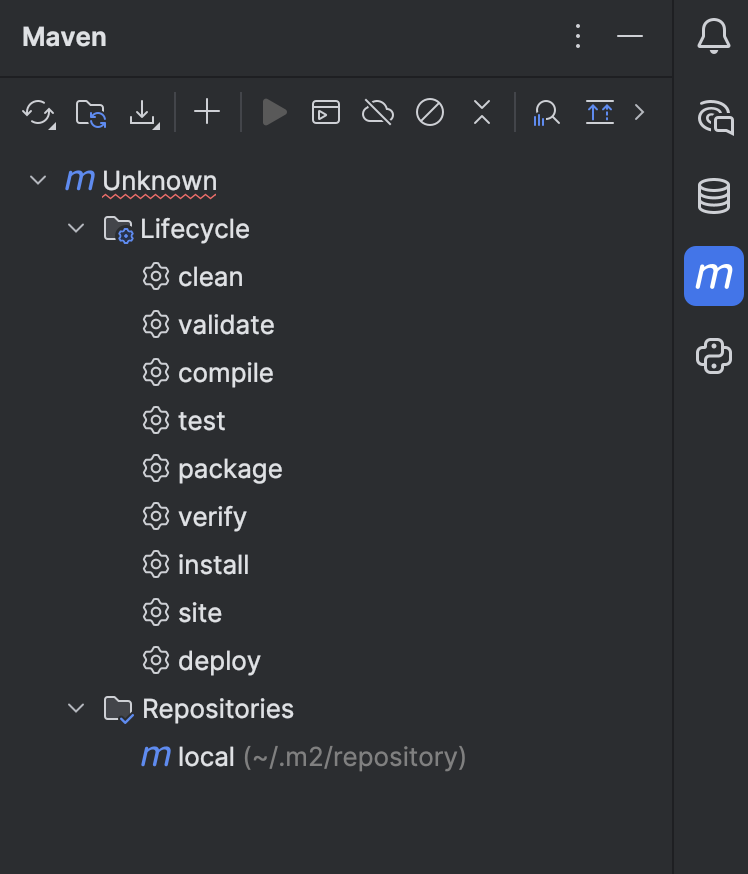Screen dimensions: 748x874
Task: Reload all Maven projects
Action: pyautogui.click(x=38, y=112)
